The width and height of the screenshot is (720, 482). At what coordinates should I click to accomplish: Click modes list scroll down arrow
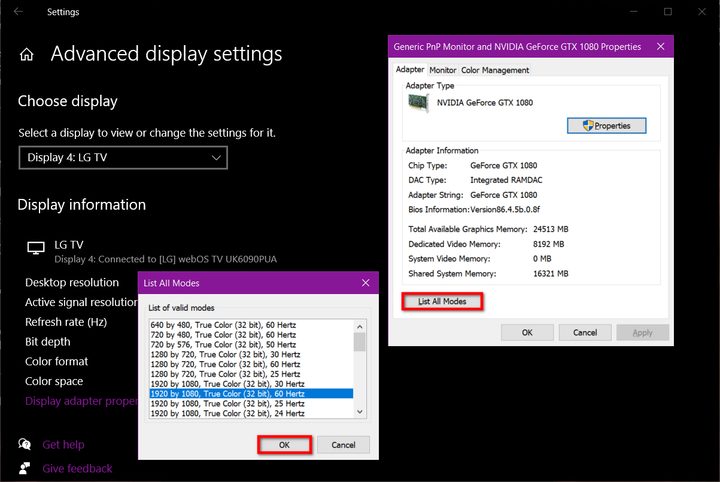(x=360, y=412)
